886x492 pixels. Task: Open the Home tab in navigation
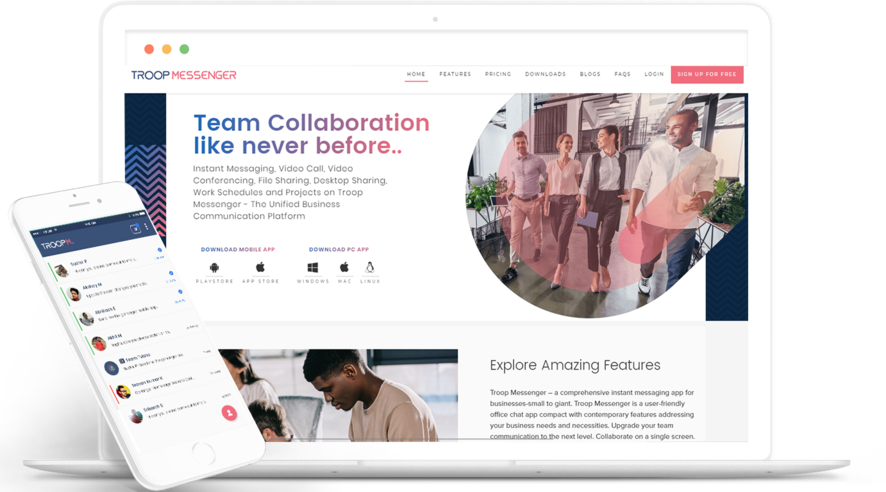pyautogui.click(x=416, y=75)
